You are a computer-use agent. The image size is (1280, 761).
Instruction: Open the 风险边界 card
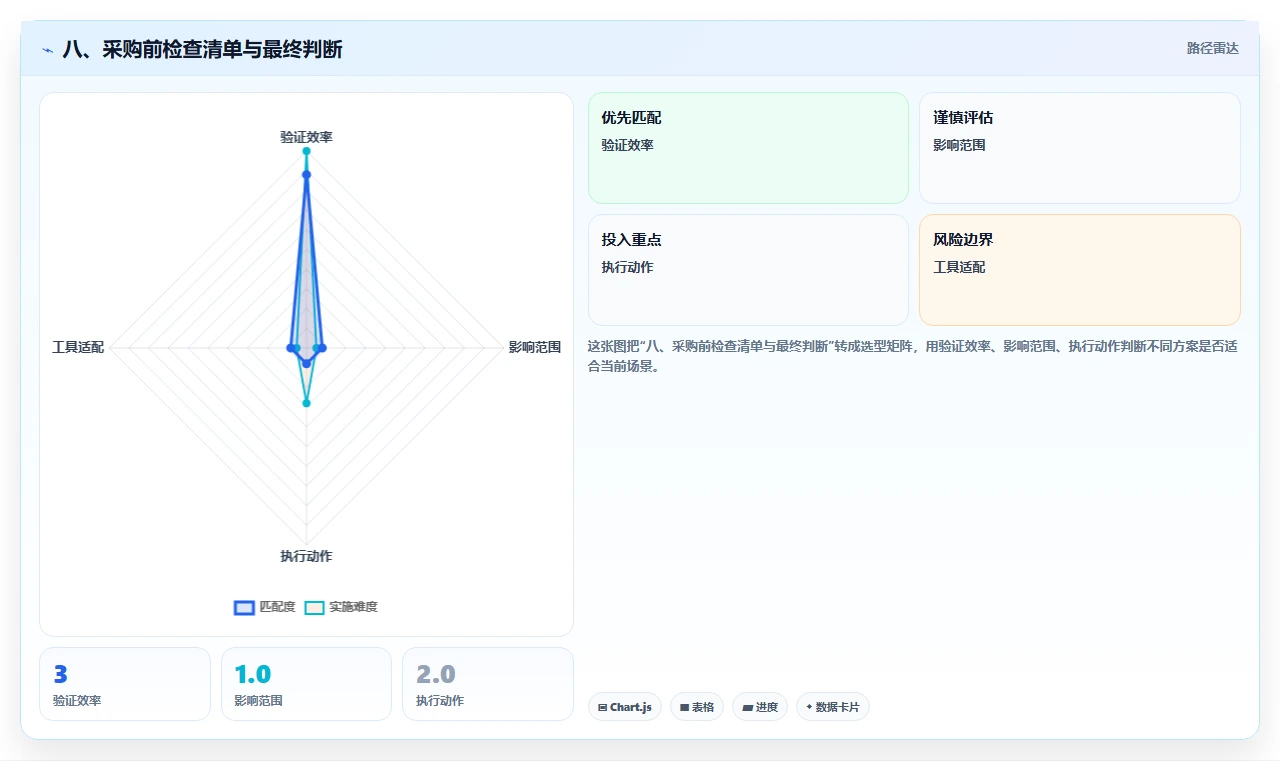pyautogui.click(x=1080, y=270)
